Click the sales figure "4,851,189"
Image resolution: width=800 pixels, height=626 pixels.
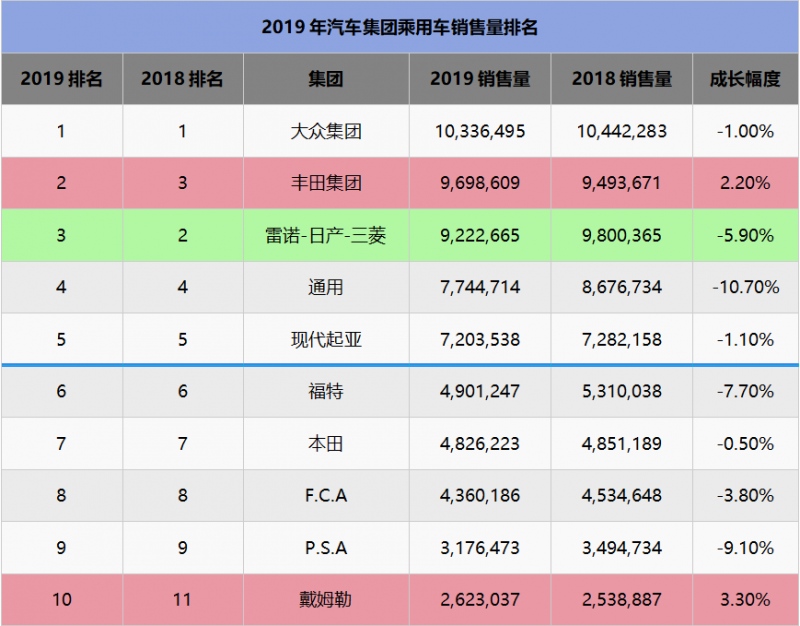[622, 444]
